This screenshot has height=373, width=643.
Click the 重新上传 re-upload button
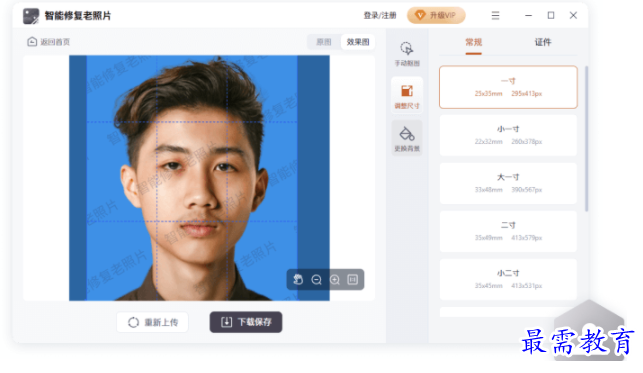[x=153, y=322]
